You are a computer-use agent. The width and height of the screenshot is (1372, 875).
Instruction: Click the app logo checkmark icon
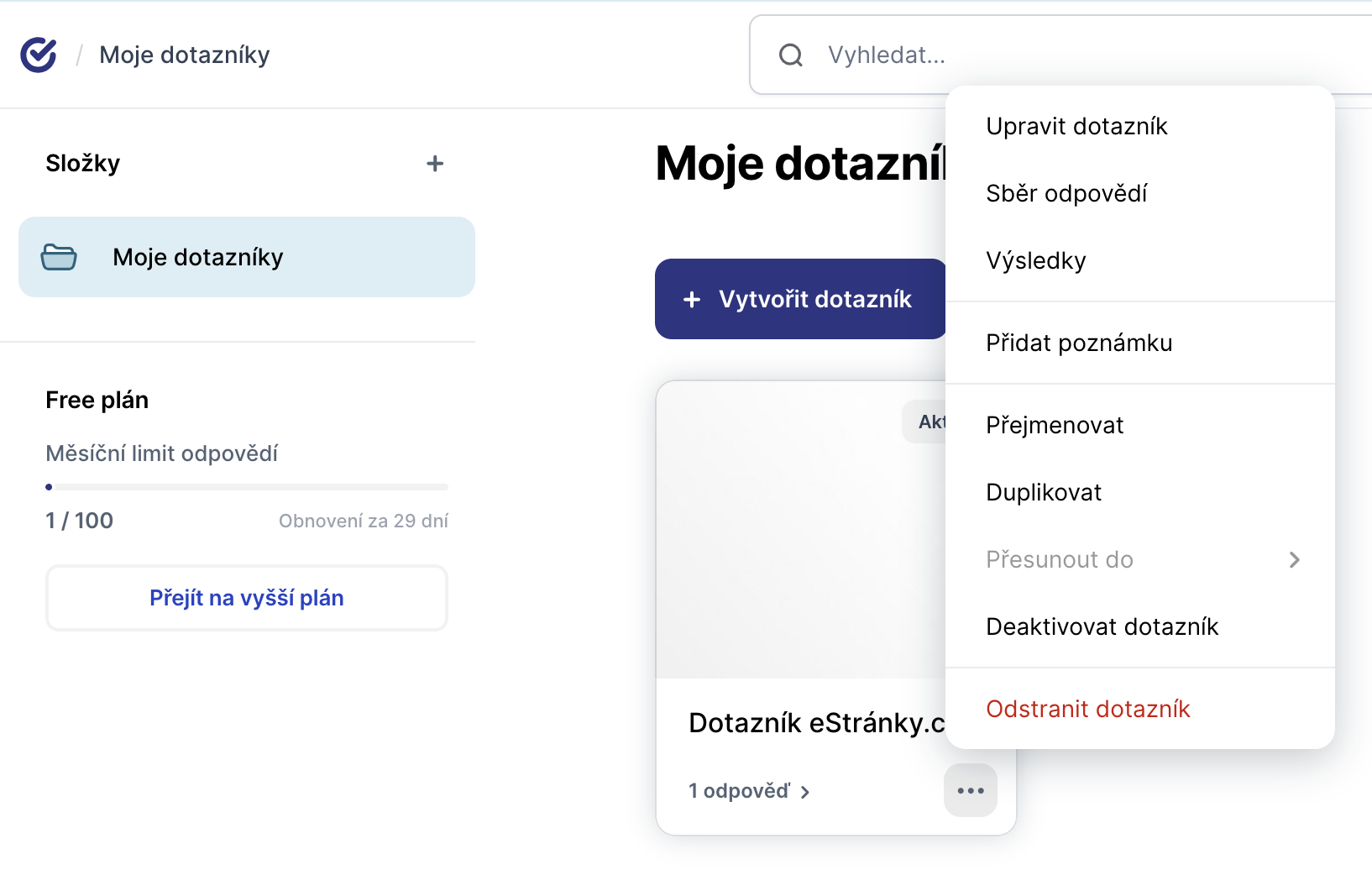[38, 55]
